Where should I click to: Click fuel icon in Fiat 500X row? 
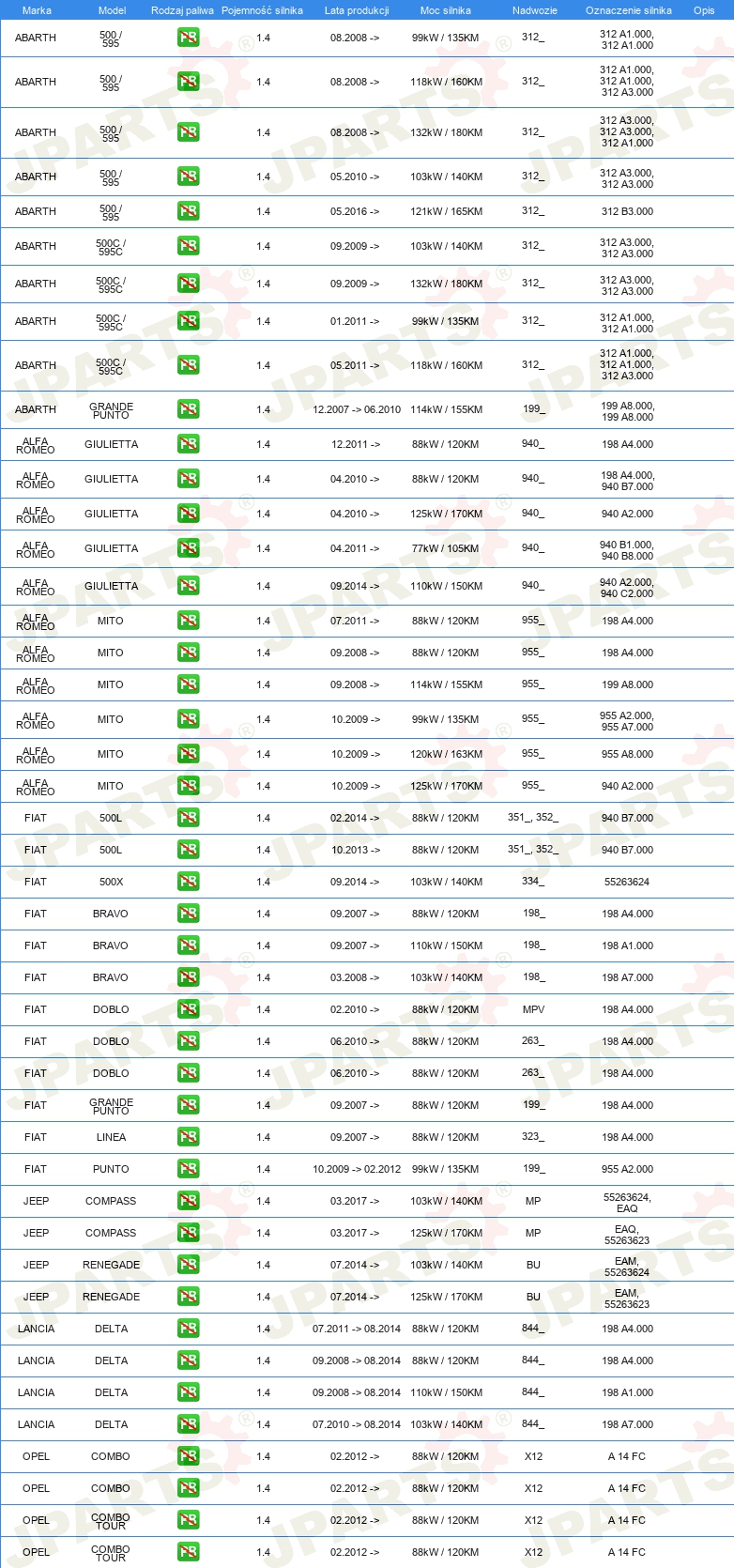pos(188,882)
